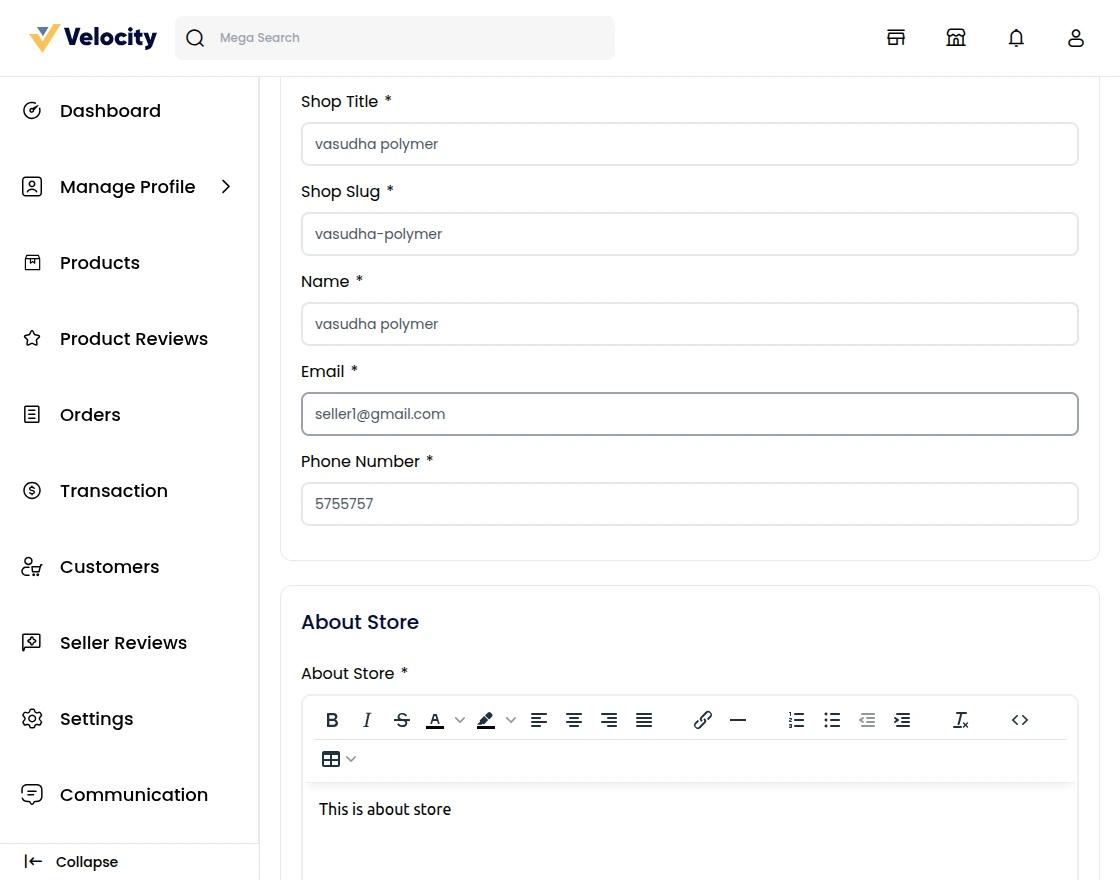Insert horizontal rule in editor
The height and width of the screenshot is (880, 1120).
(x=738, y=720)
